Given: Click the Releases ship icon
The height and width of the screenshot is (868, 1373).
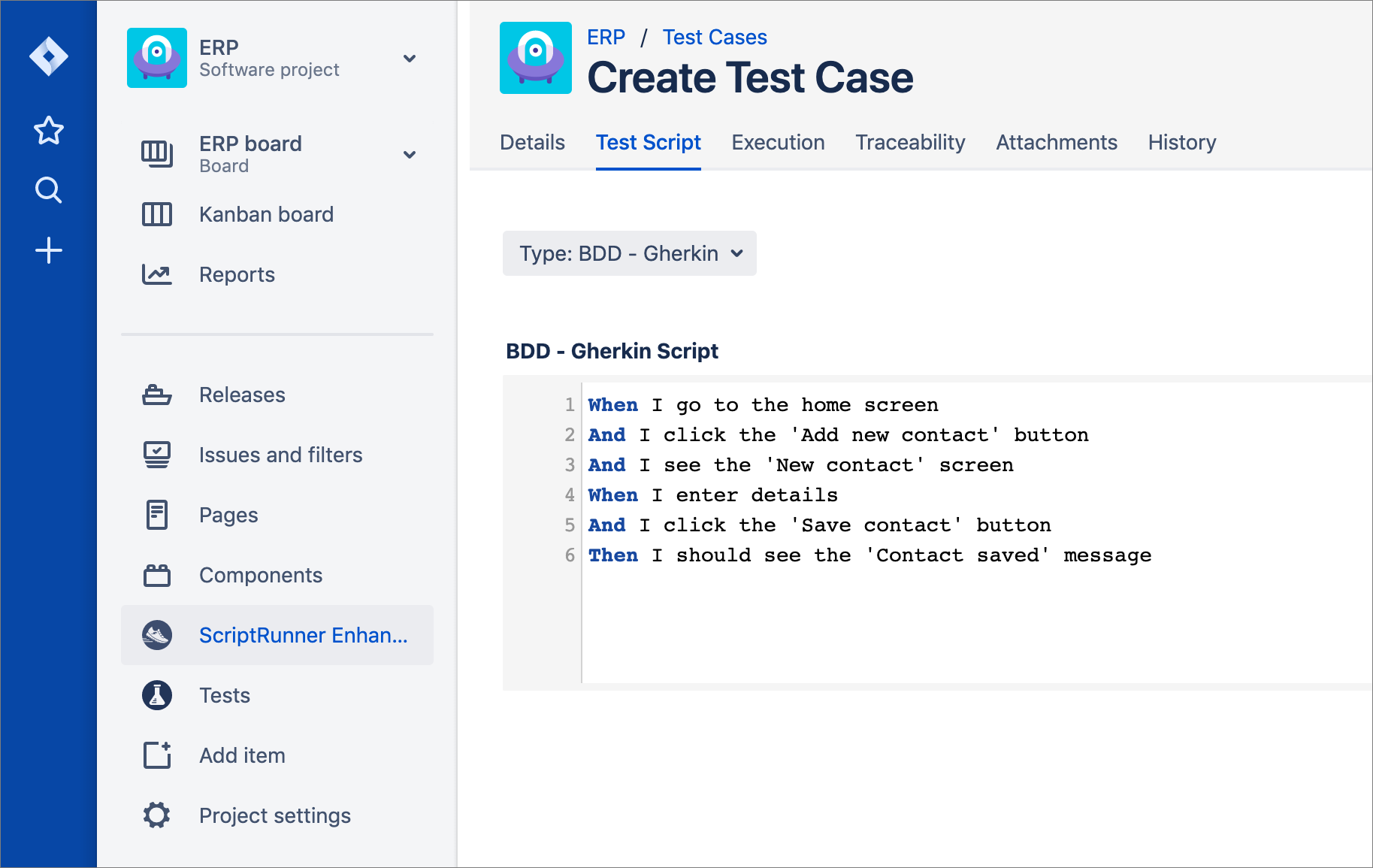Looking at the screenshot, I should (157, 395).
